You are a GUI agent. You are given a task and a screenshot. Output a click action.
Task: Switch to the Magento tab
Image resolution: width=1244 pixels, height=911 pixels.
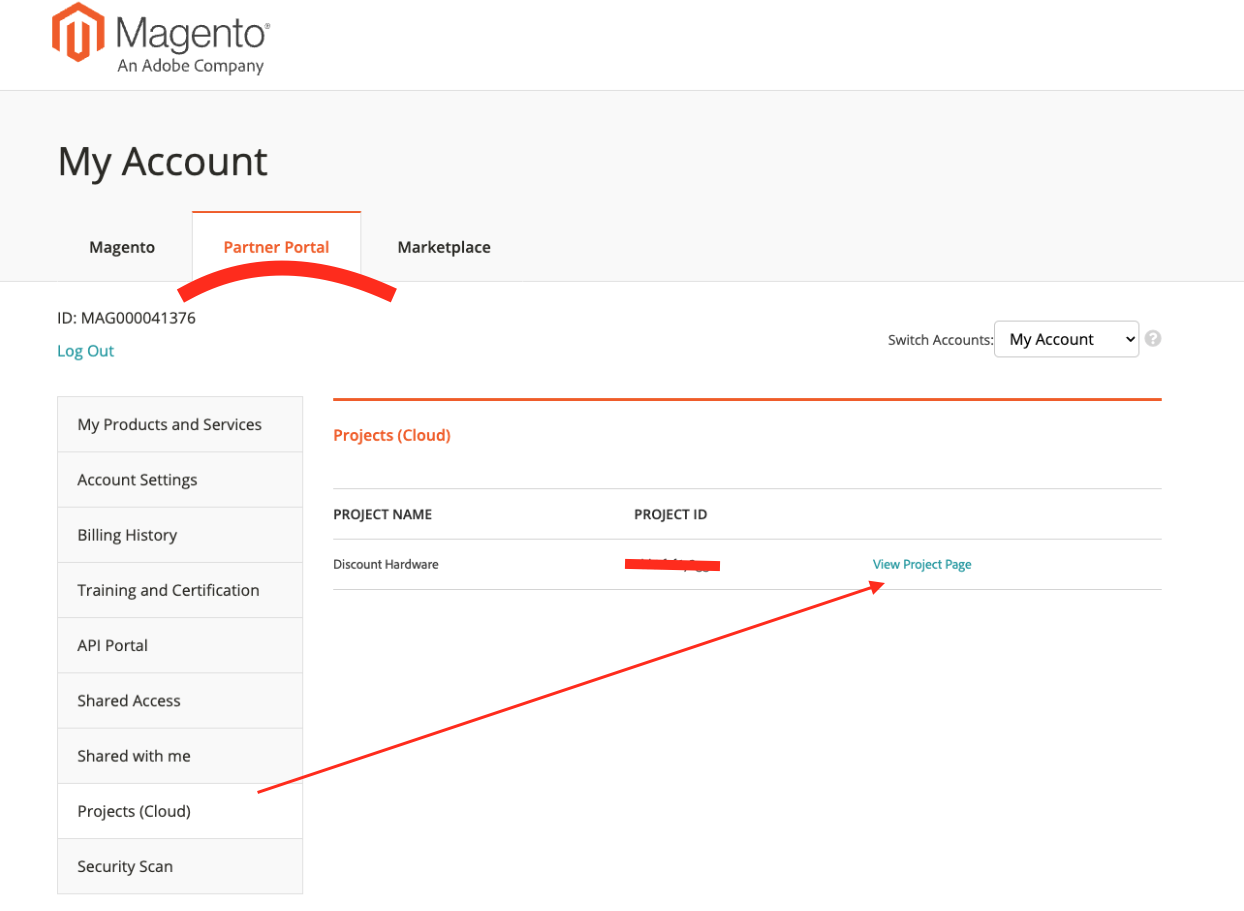point(122,247)
